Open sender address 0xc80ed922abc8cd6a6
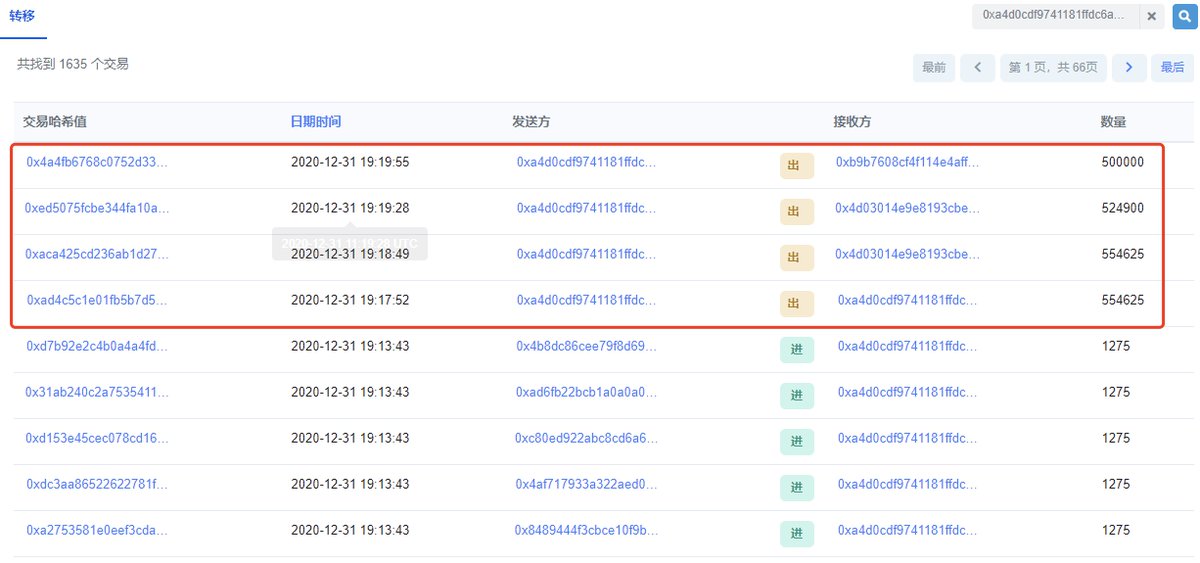Image resolution: width=1200 pixels, height=563 pixels. coord(587,438)
